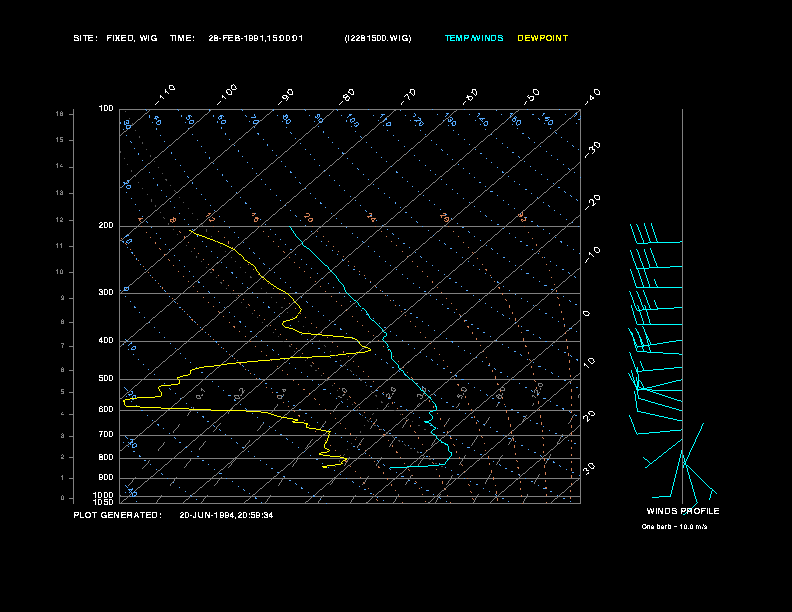Click the 9 km height axis label
The height and width of the screenshot is (612, 792).
pyautogui.click(x=63, y=298)
